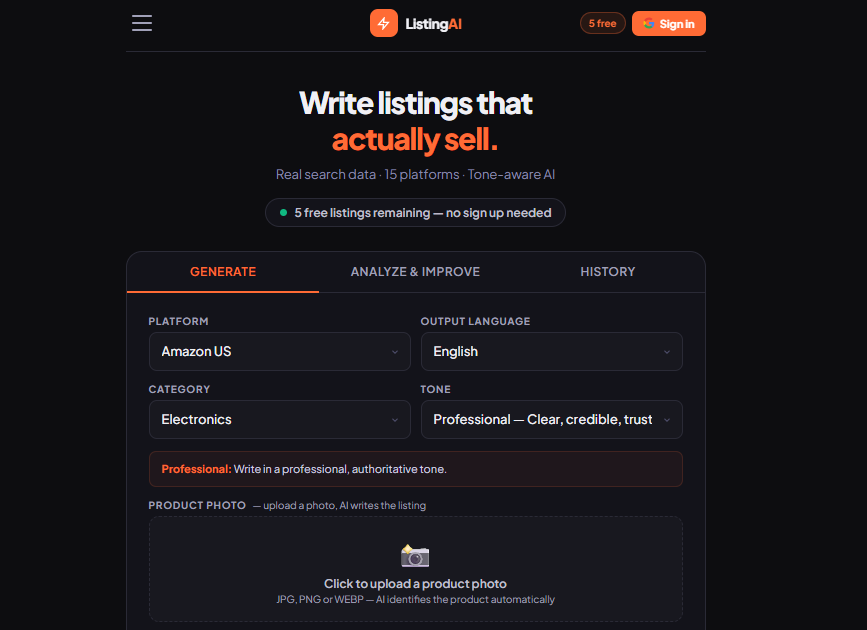Click the Tone dropdown chevron arrow
867x630 pixels.
pos(666,419)
